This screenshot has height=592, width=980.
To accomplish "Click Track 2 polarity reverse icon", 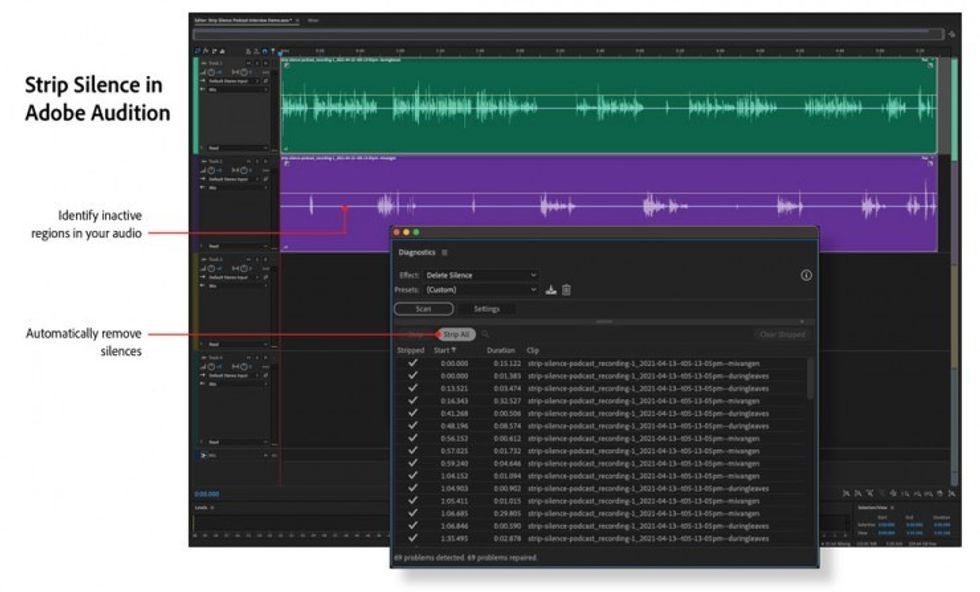I will (266, 179).
